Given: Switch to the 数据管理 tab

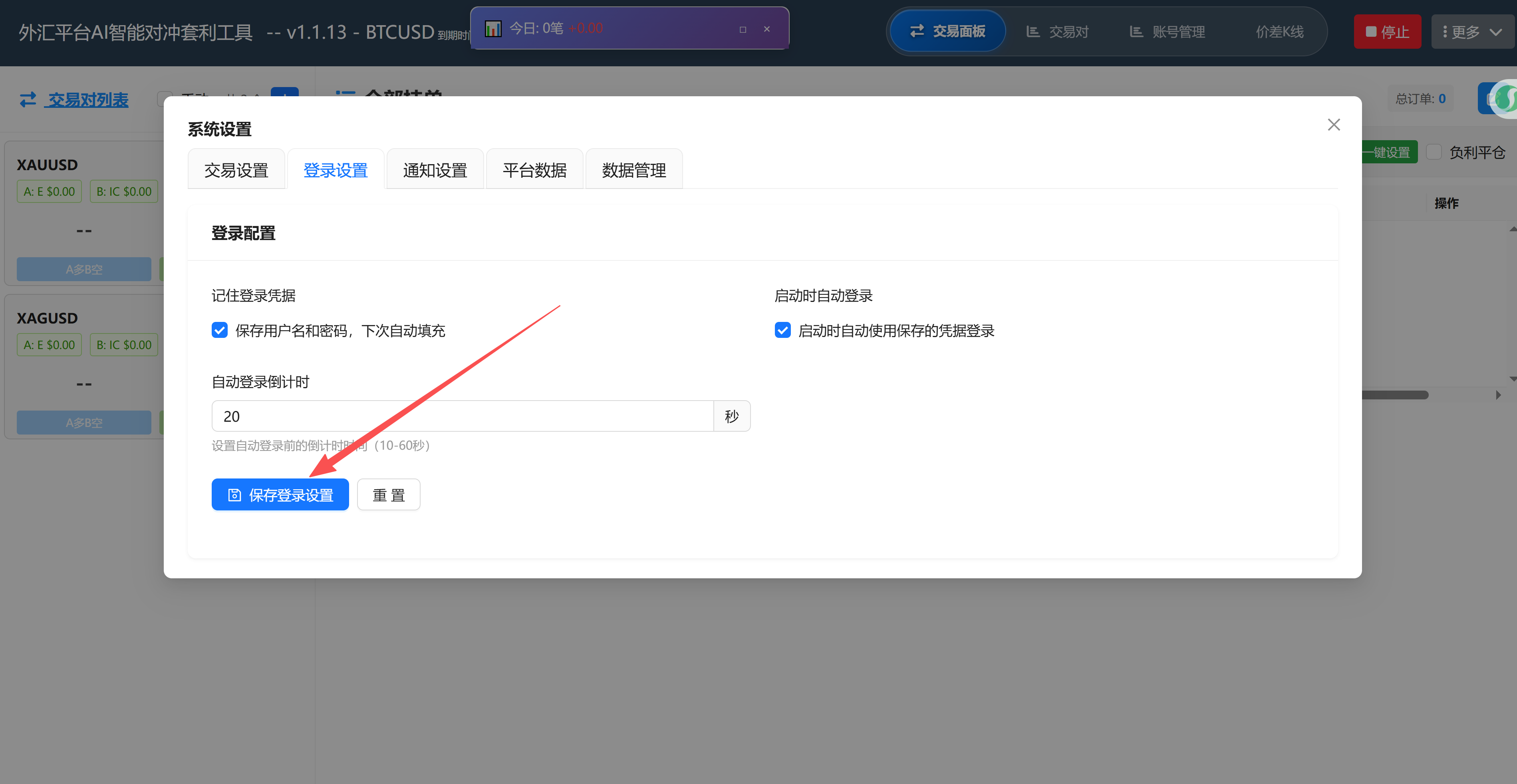Looking at the screenshot, I should [x=633, y=170].
